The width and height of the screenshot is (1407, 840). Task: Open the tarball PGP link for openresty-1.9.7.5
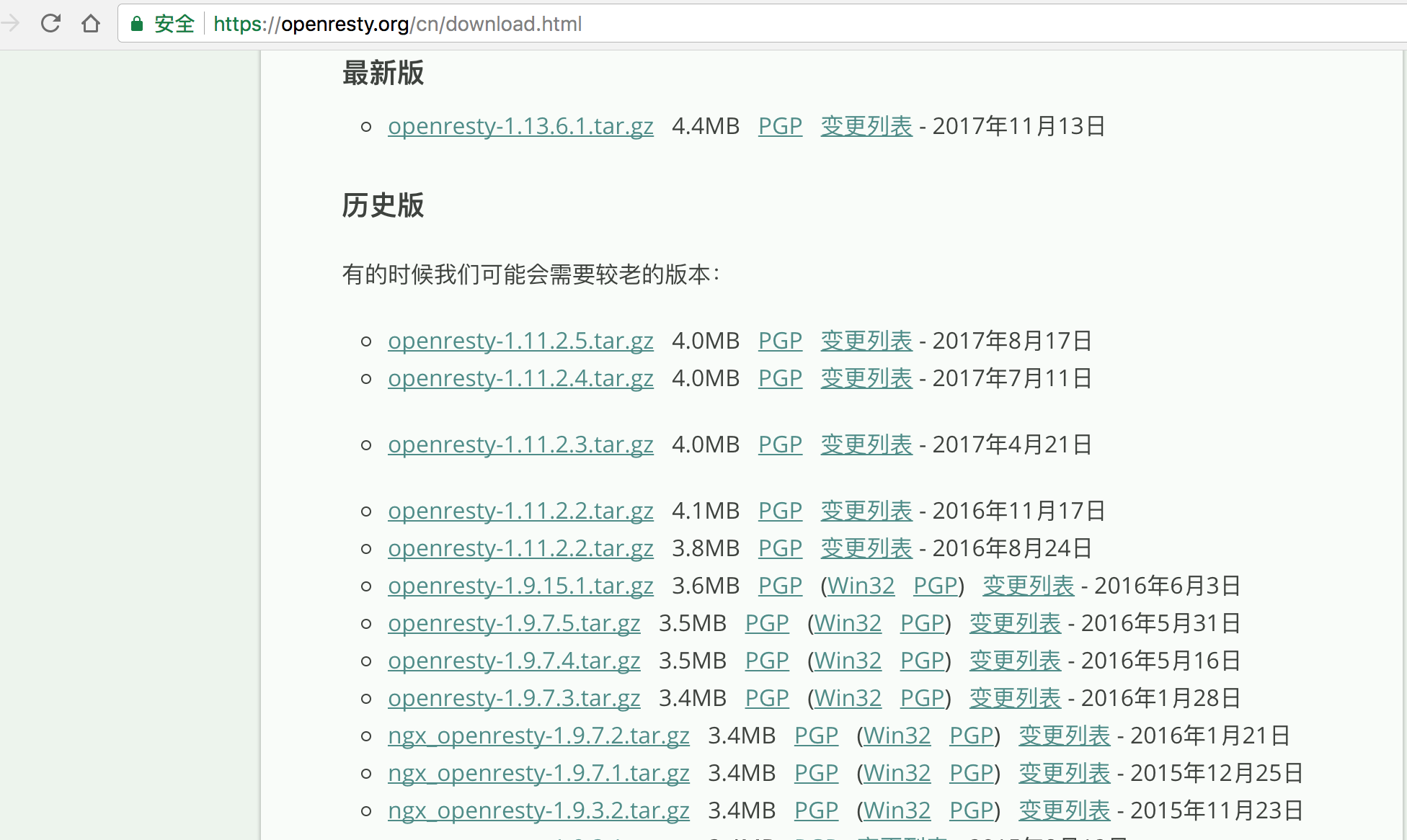(767, 623)
